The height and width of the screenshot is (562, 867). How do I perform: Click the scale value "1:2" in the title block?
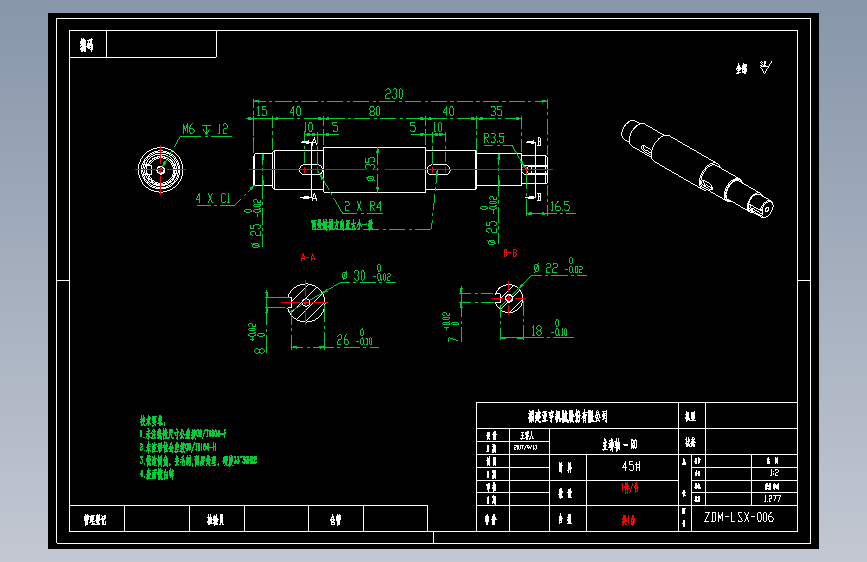774,473
